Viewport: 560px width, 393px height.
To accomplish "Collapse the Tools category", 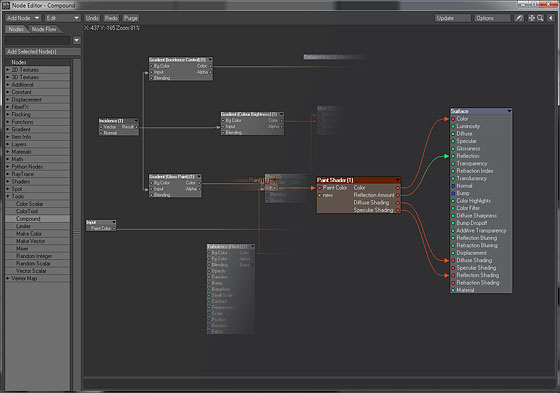I will [8, 196].
